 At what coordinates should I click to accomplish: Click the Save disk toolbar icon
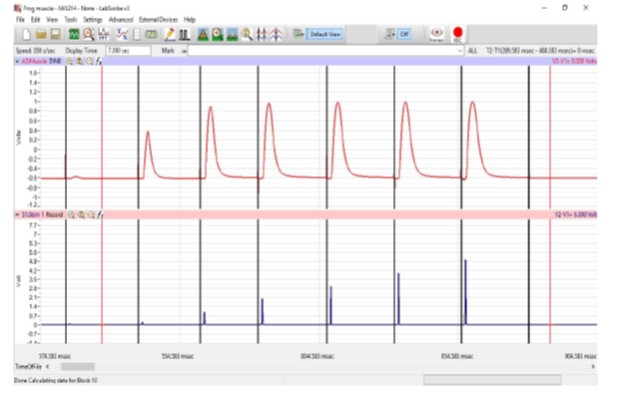[55, 34]
